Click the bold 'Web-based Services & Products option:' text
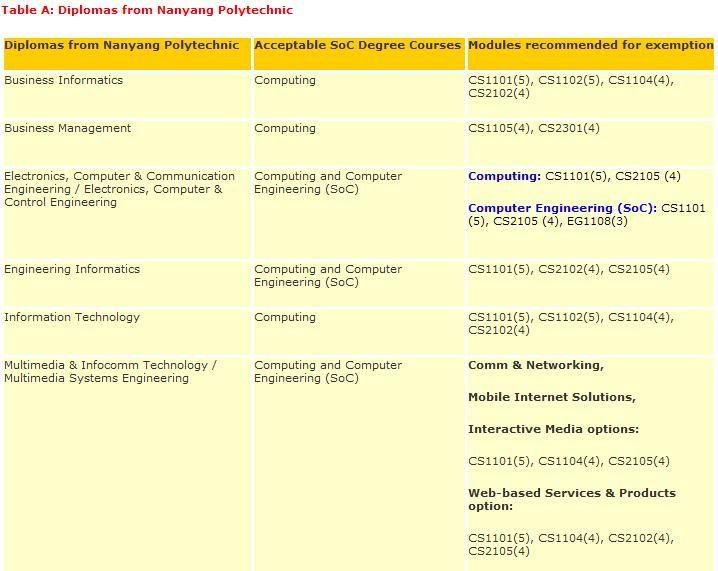 [572, 500]
